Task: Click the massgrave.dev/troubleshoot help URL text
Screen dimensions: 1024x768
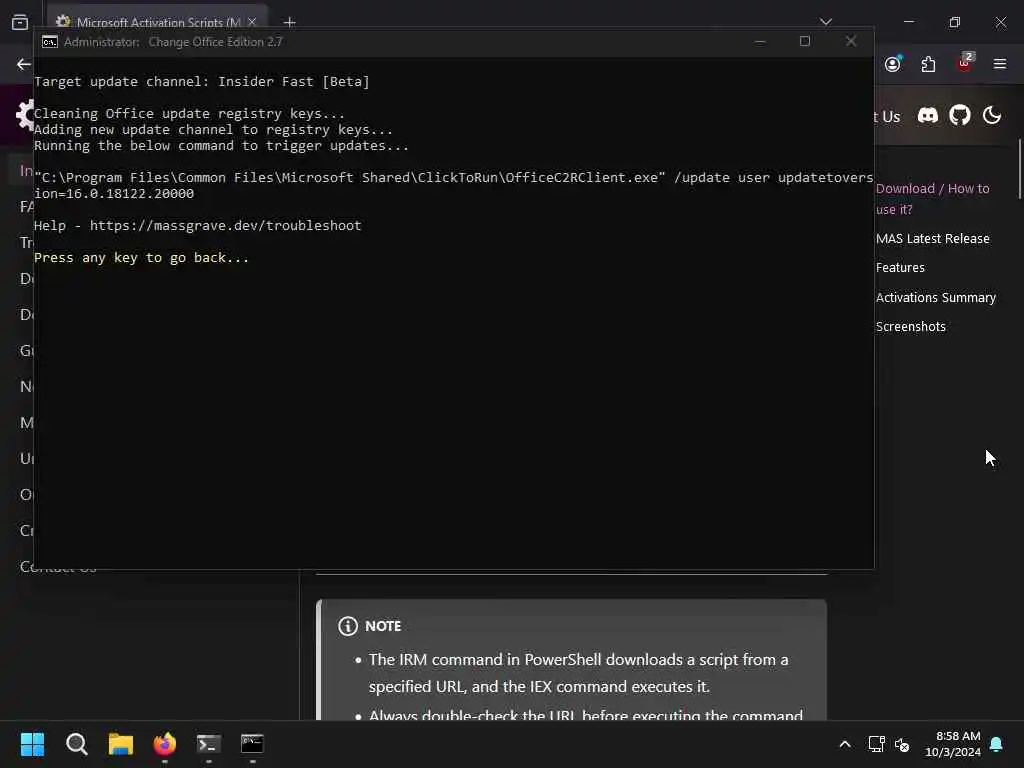Action: pos(225,225)
